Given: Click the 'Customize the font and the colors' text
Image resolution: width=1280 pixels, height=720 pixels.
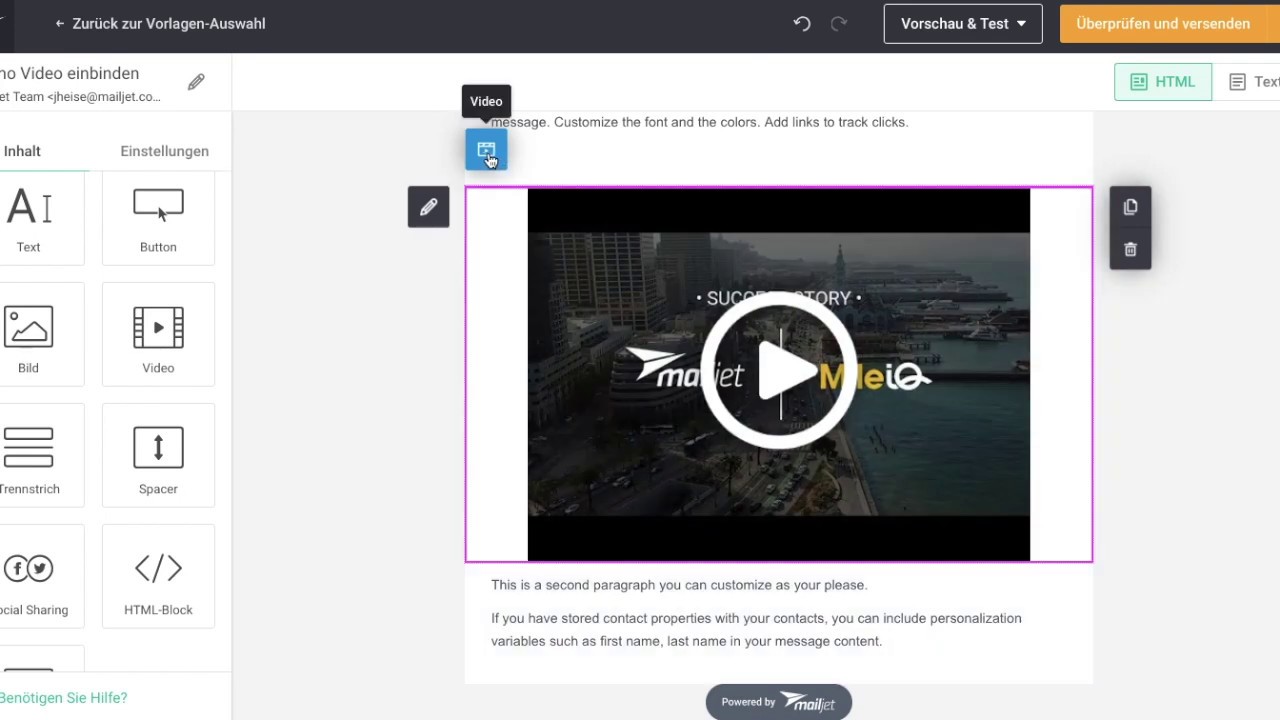Looking at the screenshot, I should click(657, 122).
